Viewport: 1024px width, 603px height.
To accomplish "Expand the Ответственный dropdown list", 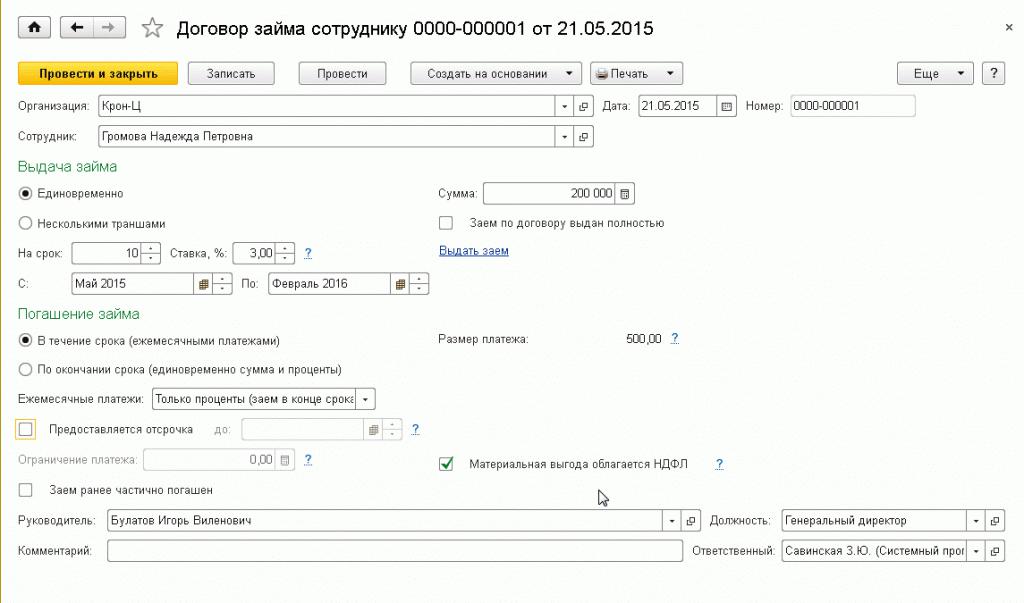I will click(x=976, y=551).
